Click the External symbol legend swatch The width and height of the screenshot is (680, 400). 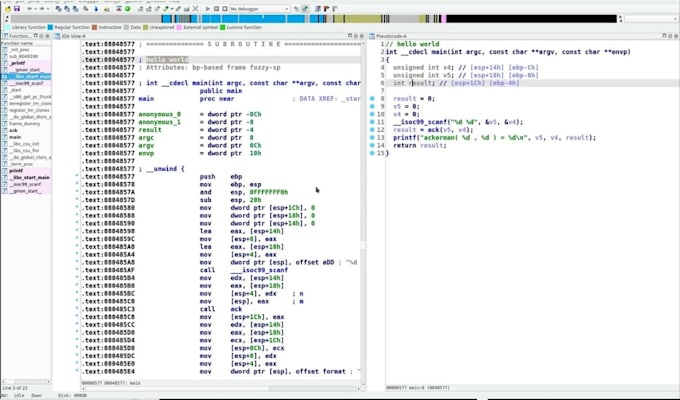[179, 27]
